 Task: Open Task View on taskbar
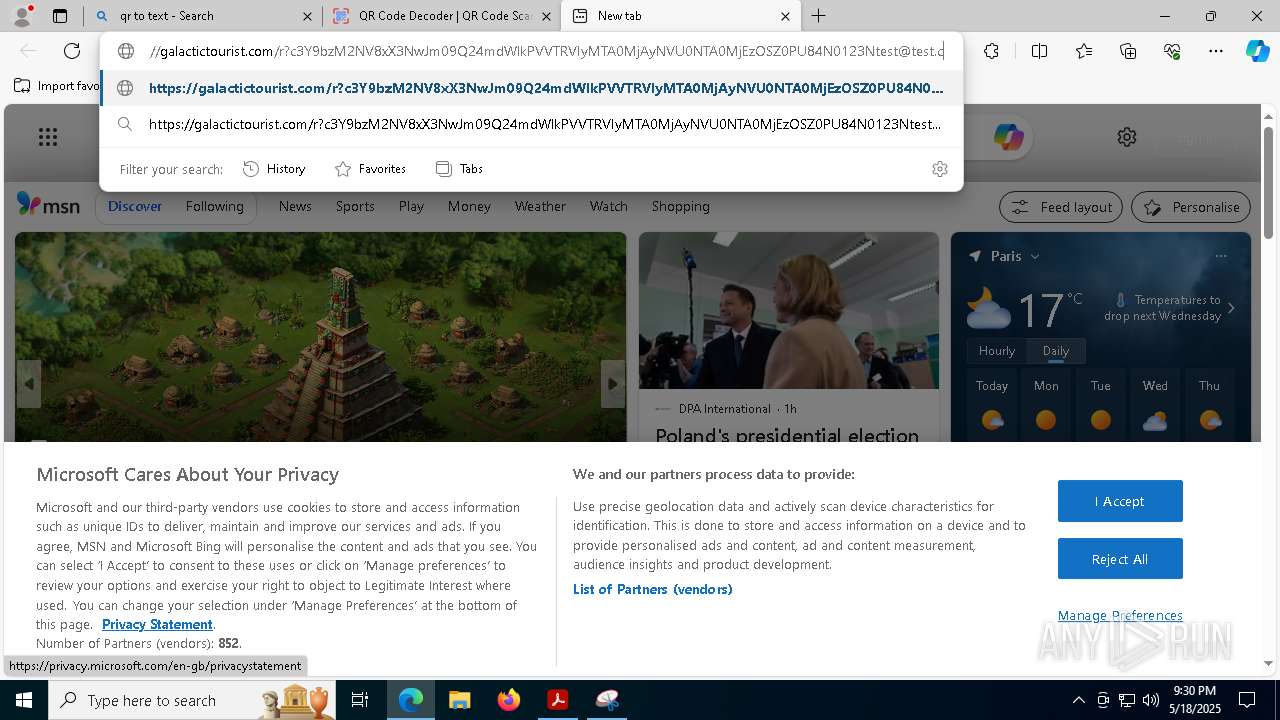[x=360, y=700]
